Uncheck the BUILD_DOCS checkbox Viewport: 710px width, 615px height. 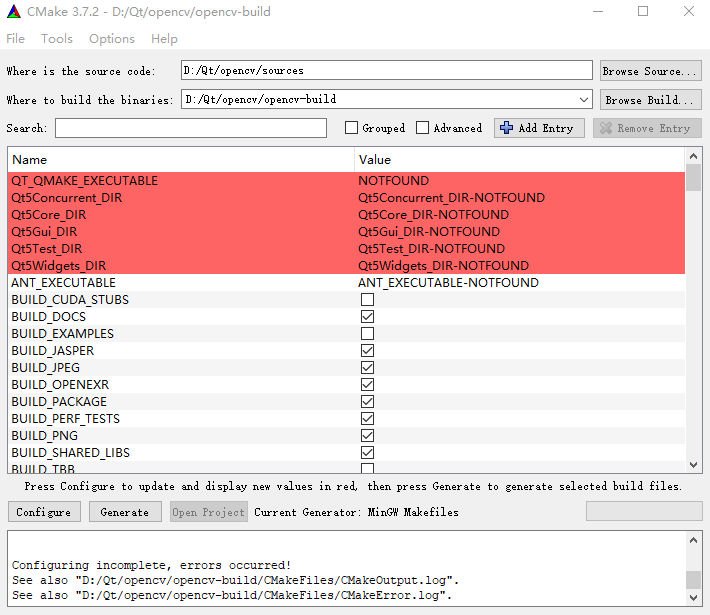[367, 317]
